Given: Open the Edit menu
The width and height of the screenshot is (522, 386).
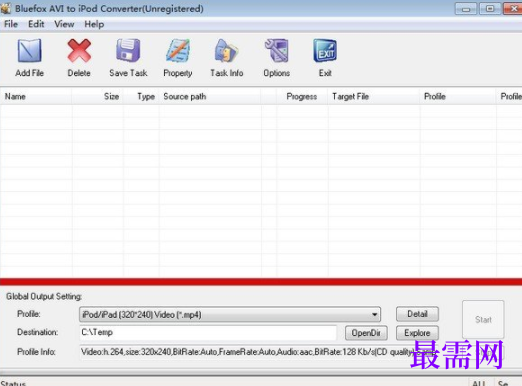Looking at the screenshot, I should click(36, 24).
